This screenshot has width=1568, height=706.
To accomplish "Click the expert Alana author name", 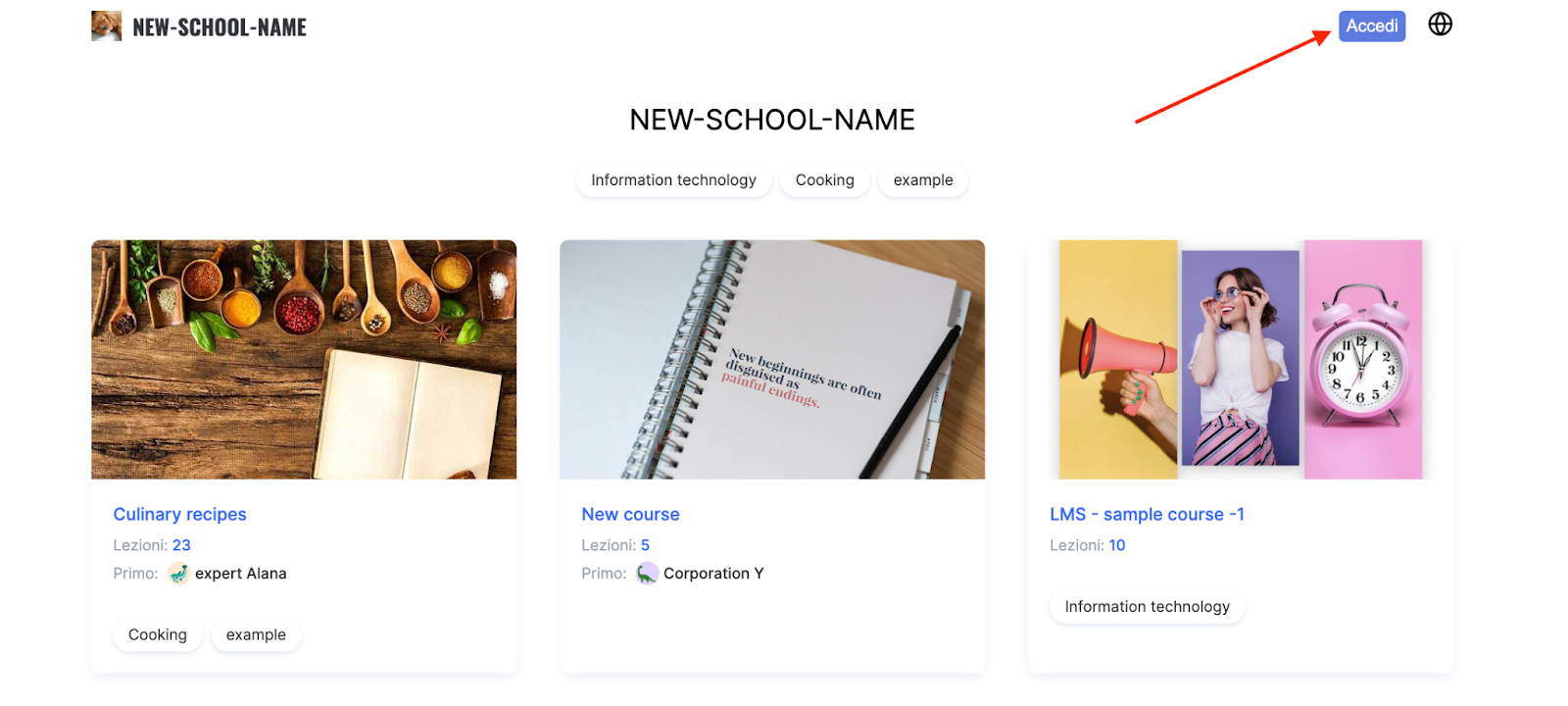I will click(x=241, y=574).
